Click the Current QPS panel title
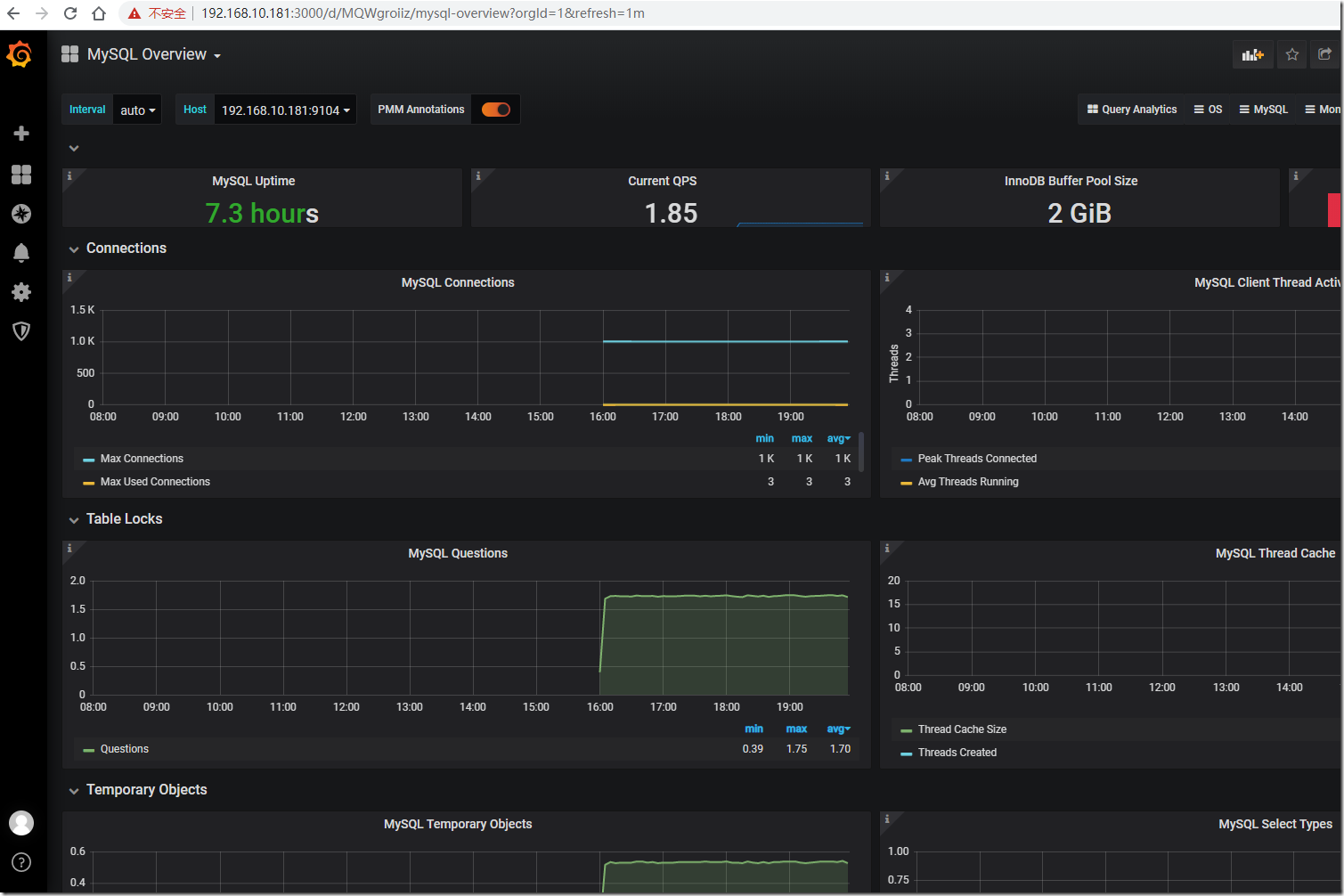1344x896 pixels. pos(663,181)
